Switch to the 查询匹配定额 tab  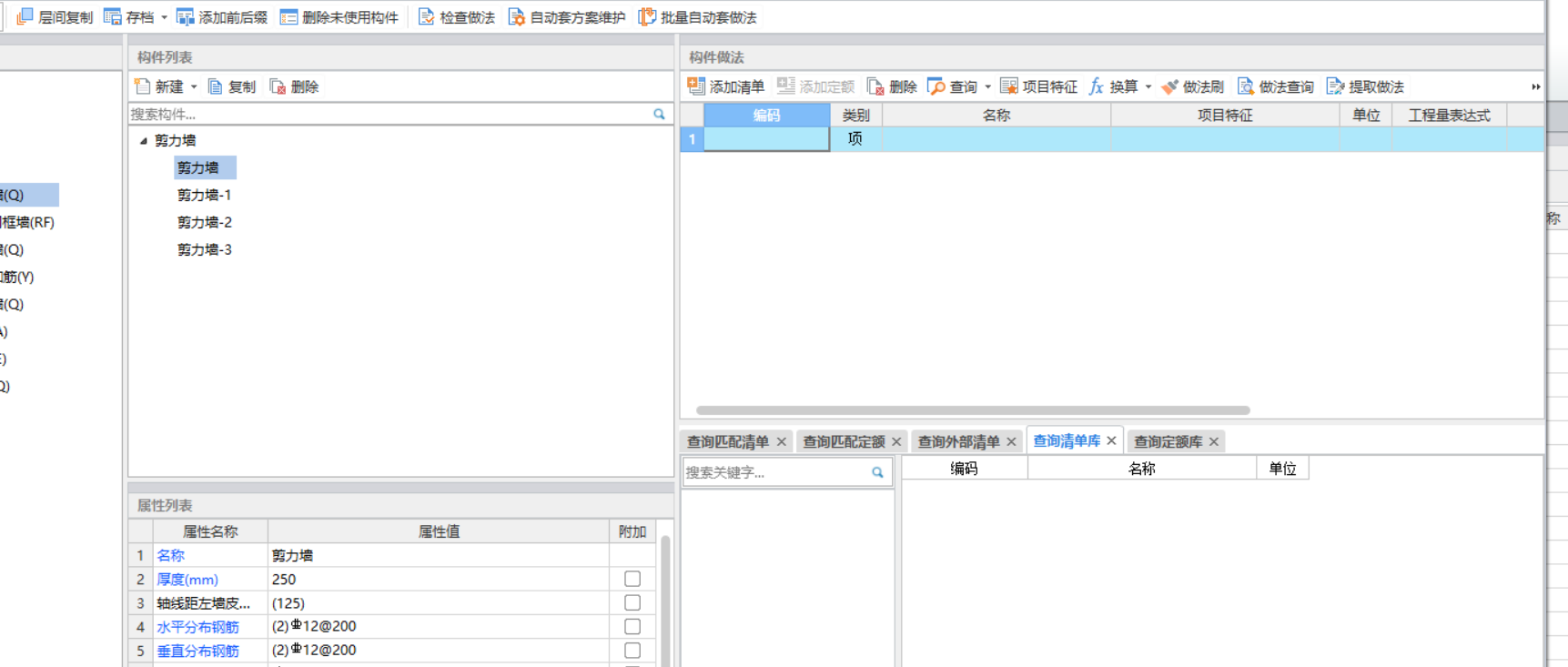844,441
